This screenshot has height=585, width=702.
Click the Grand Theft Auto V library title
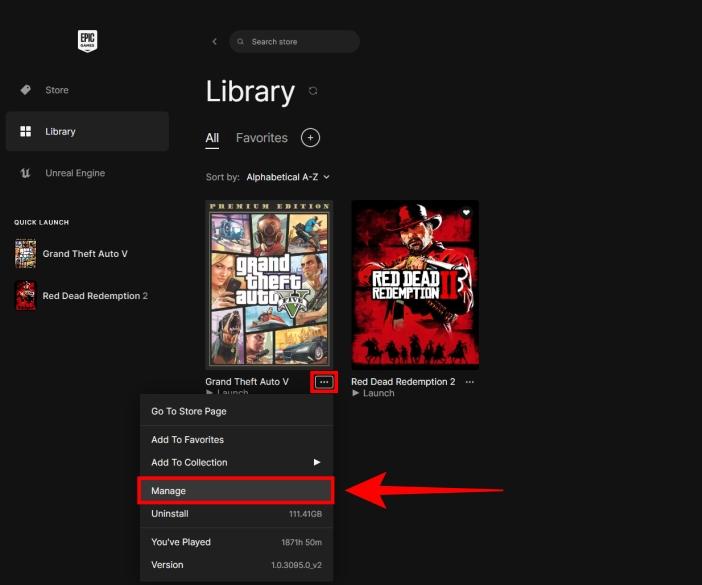247,382
